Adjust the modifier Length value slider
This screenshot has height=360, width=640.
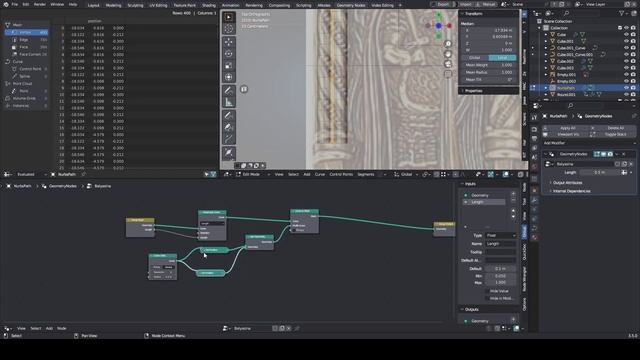coord(600,173)
